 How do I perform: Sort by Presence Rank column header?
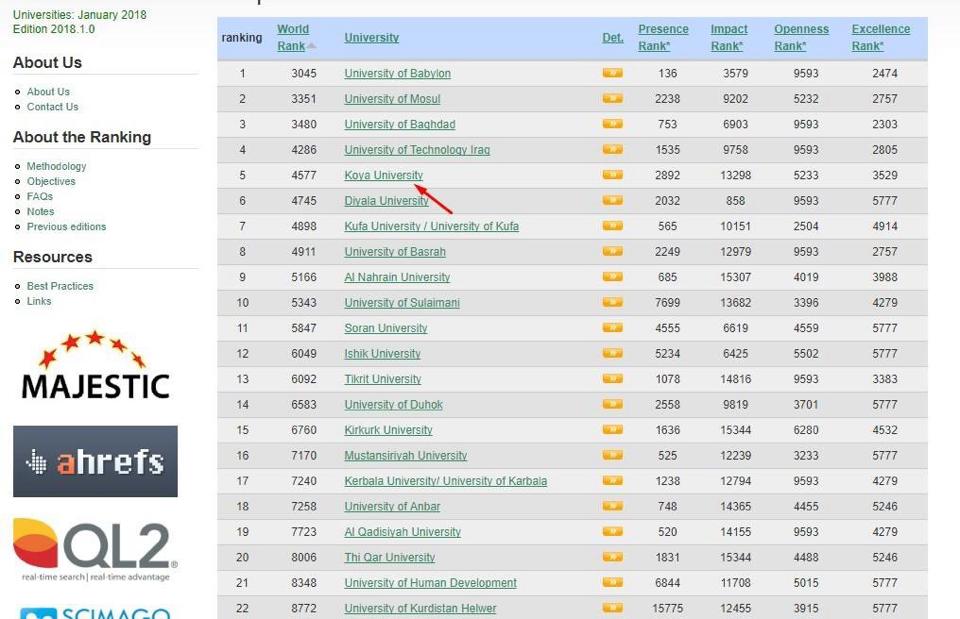(663, 37)
